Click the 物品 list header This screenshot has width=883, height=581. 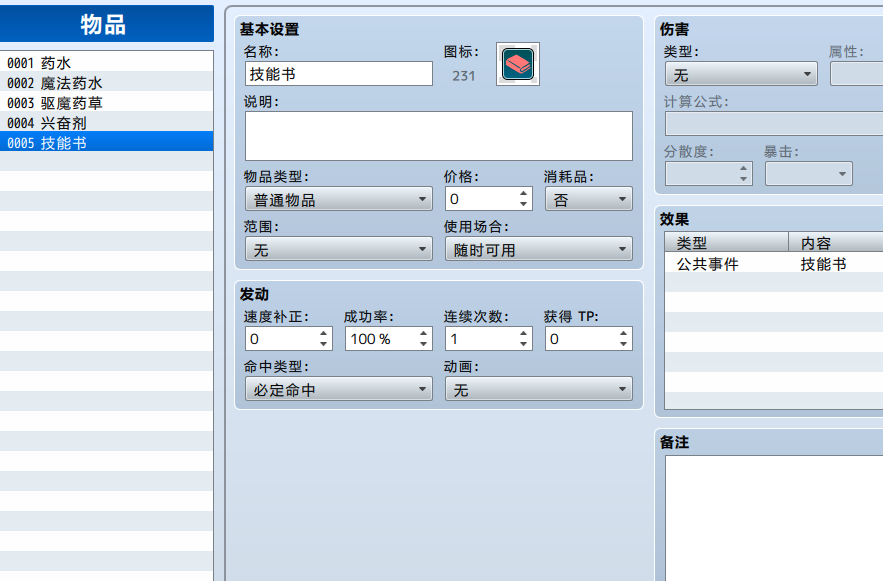(x=106, y=24)
